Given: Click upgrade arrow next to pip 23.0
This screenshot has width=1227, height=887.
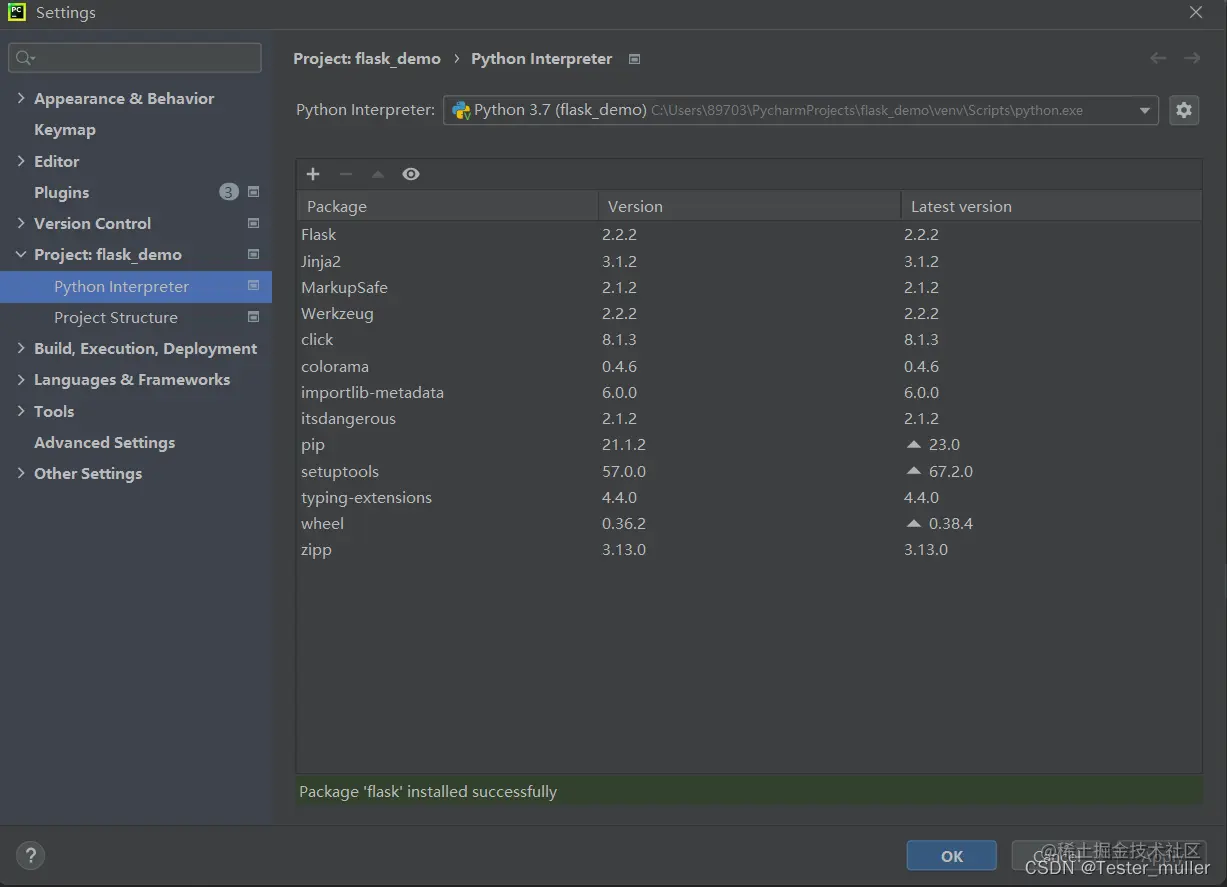Looking at the screenshot, I should [913, 444].
